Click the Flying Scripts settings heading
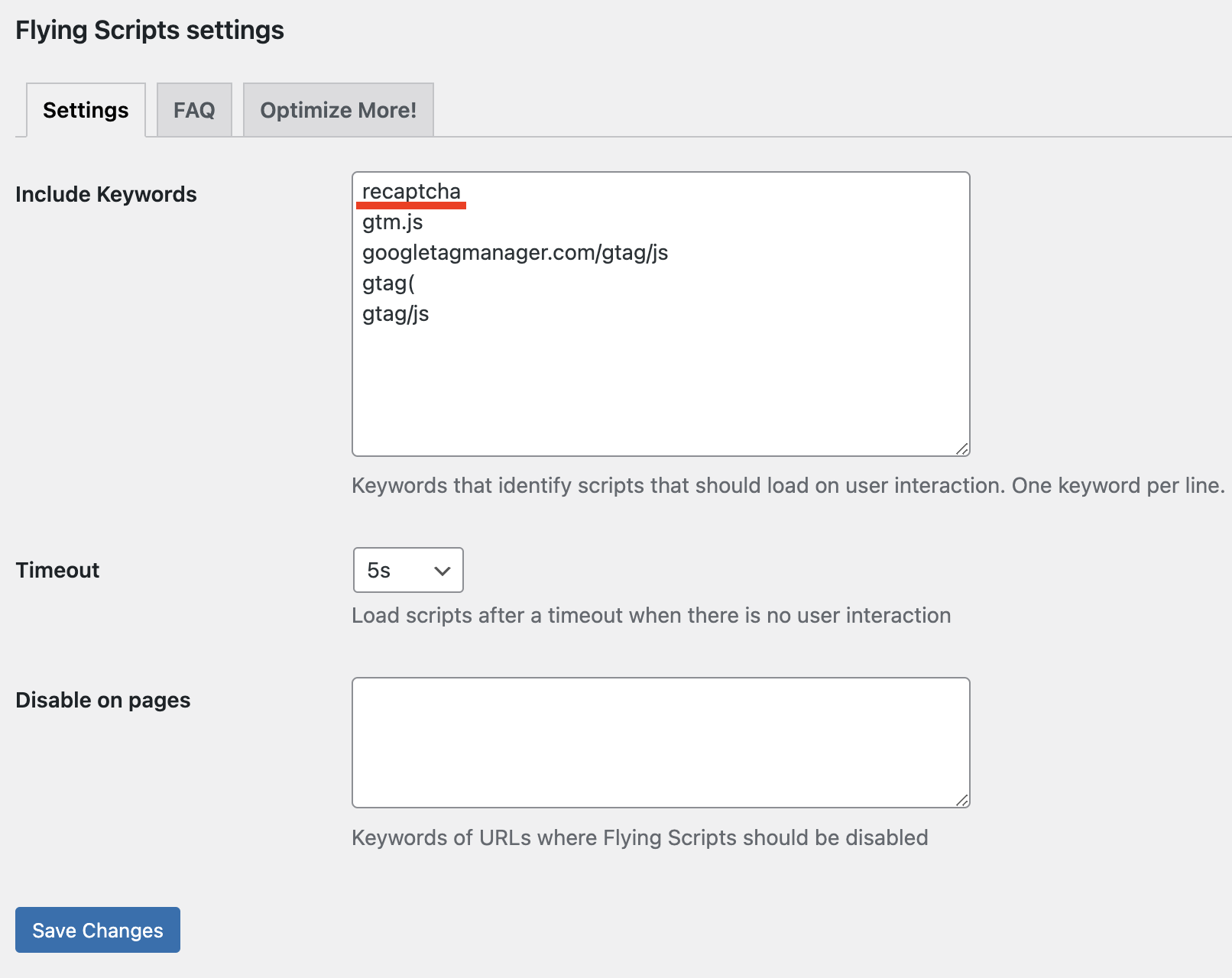Image resolution: width=1232 pixels, height=978 pixels. [150, 30]
